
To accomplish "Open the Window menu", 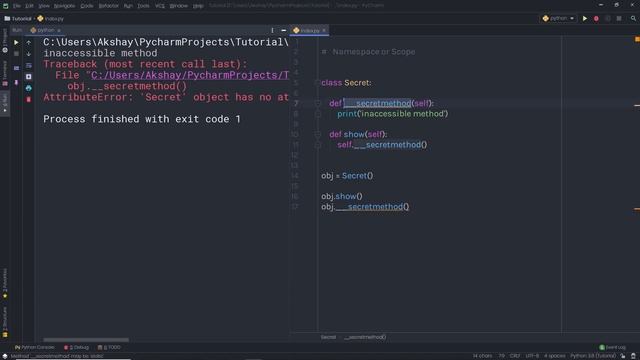I will pyautogui.click(x=179, y=6).
